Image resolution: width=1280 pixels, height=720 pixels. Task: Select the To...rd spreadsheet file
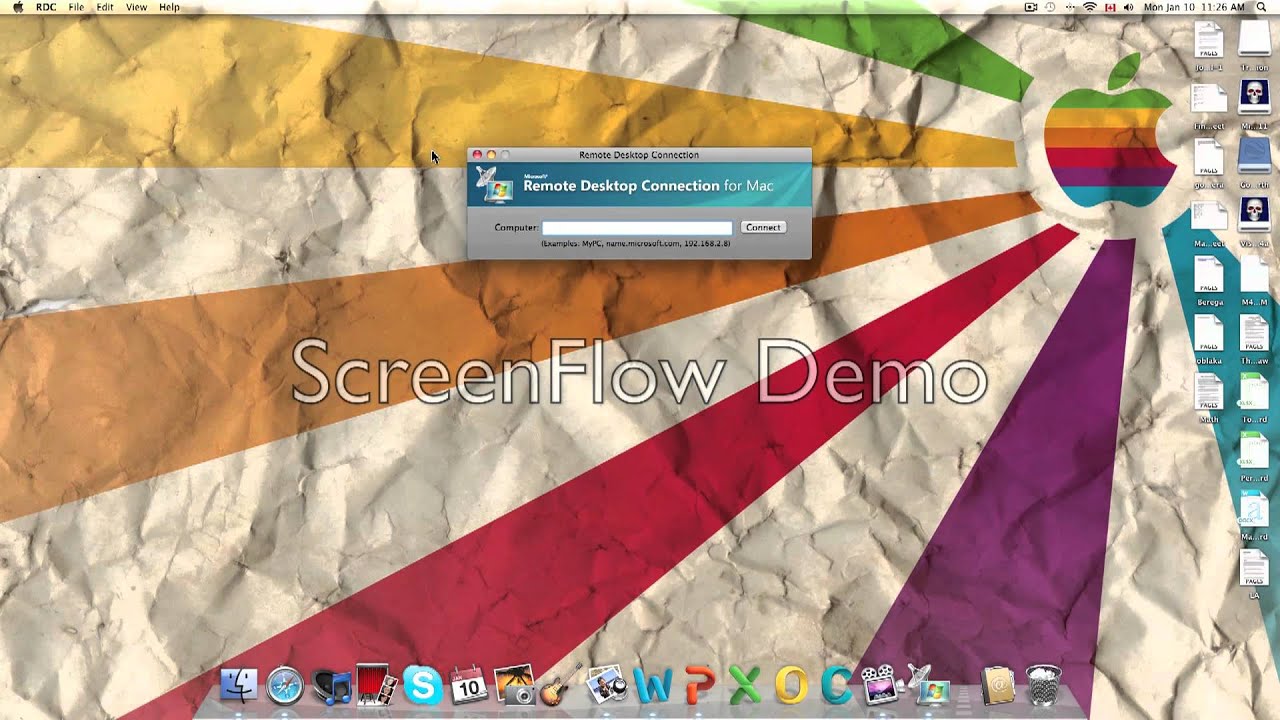[1254, 399]
